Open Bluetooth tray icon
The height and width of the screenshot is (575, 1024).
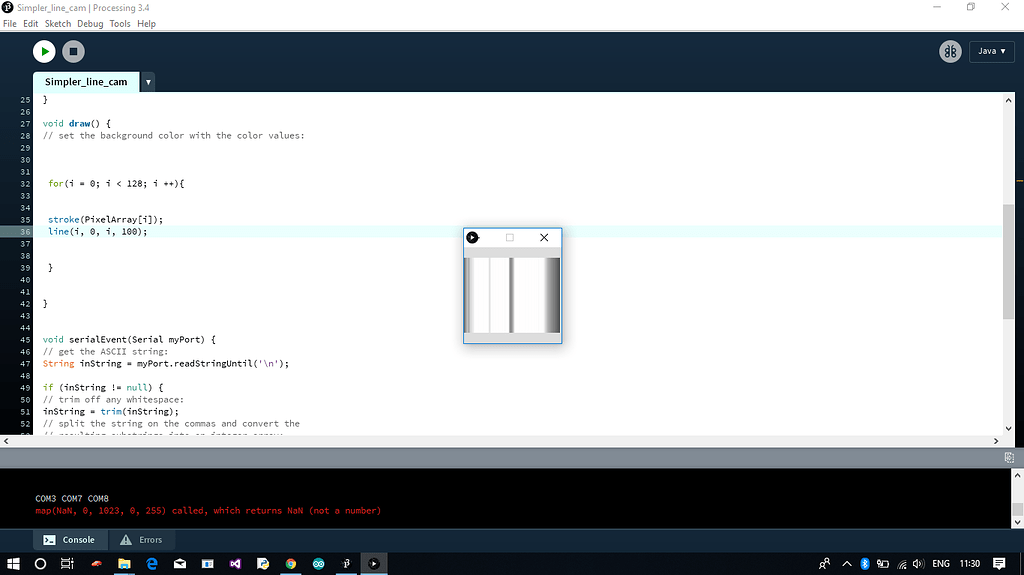[x=865, y=563]
